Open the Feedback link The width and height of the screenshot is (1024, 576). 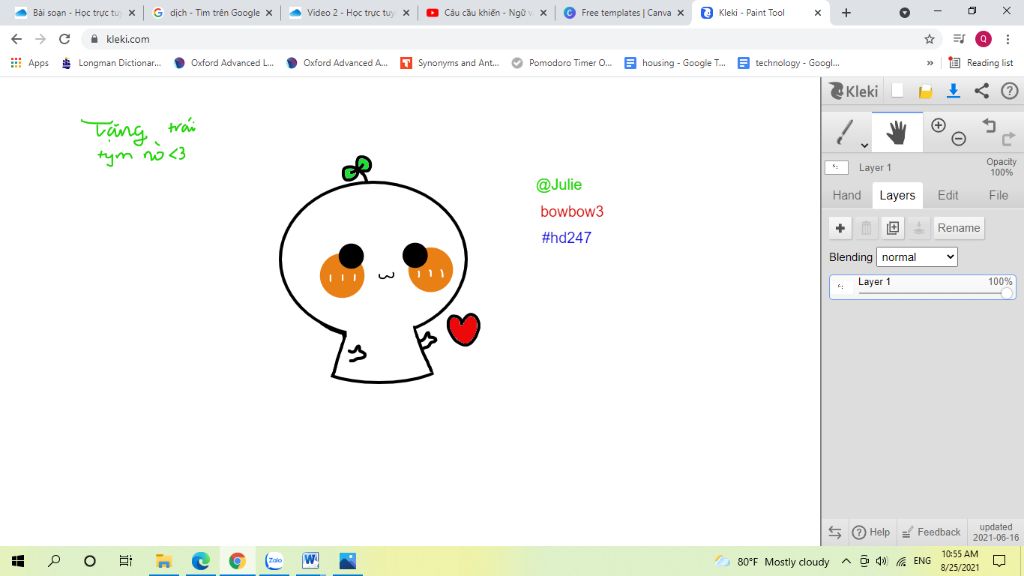click(931, 532)
